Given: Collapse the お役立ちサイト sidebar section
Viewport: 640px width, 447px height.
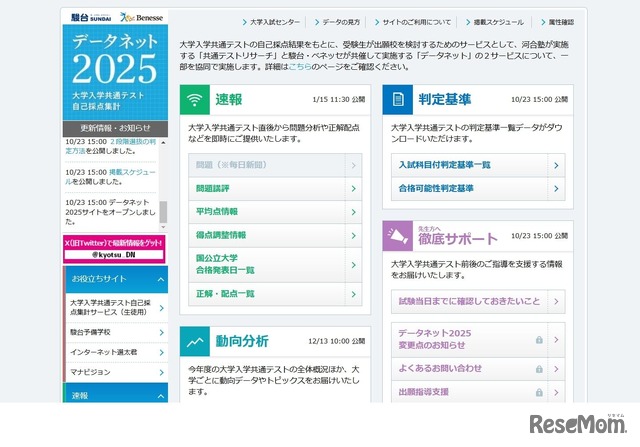Looking at the screenshot, I should click(161, 280).
